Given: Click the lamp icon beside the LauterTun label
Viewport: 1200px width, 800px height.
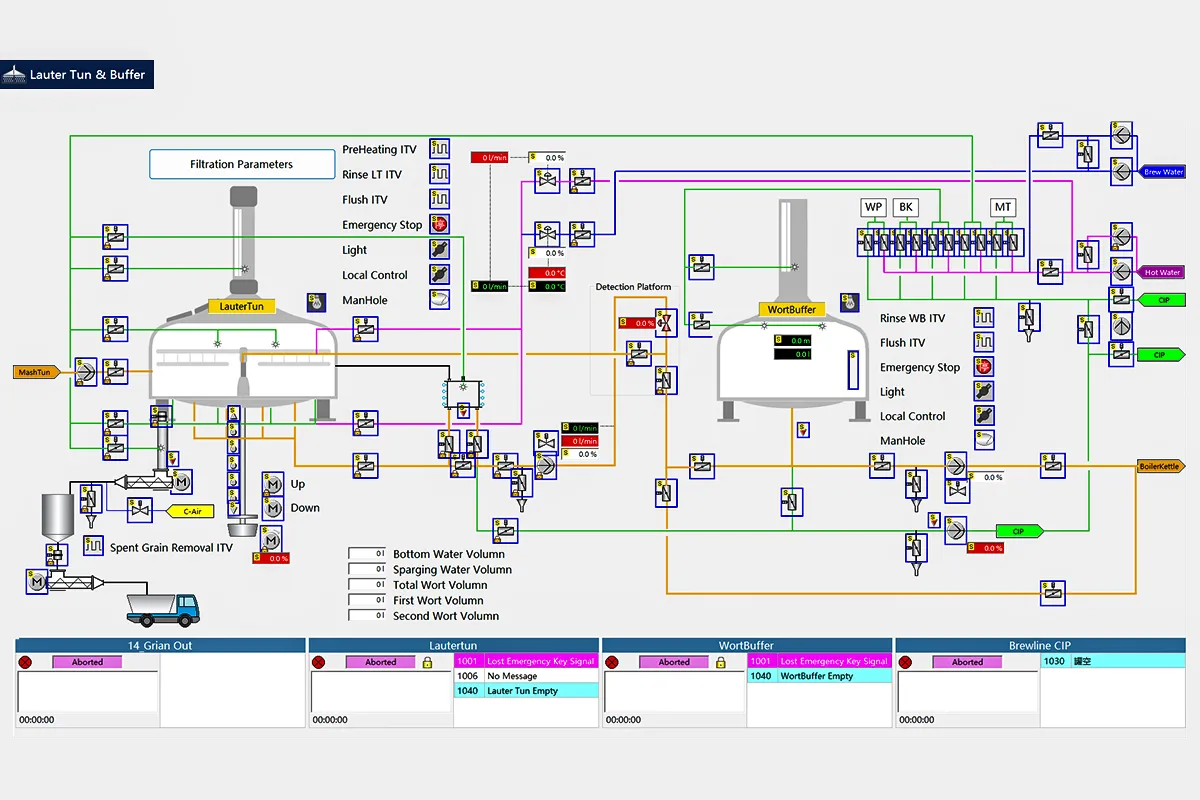Looking at the screenshot, I should coord(316,302).
